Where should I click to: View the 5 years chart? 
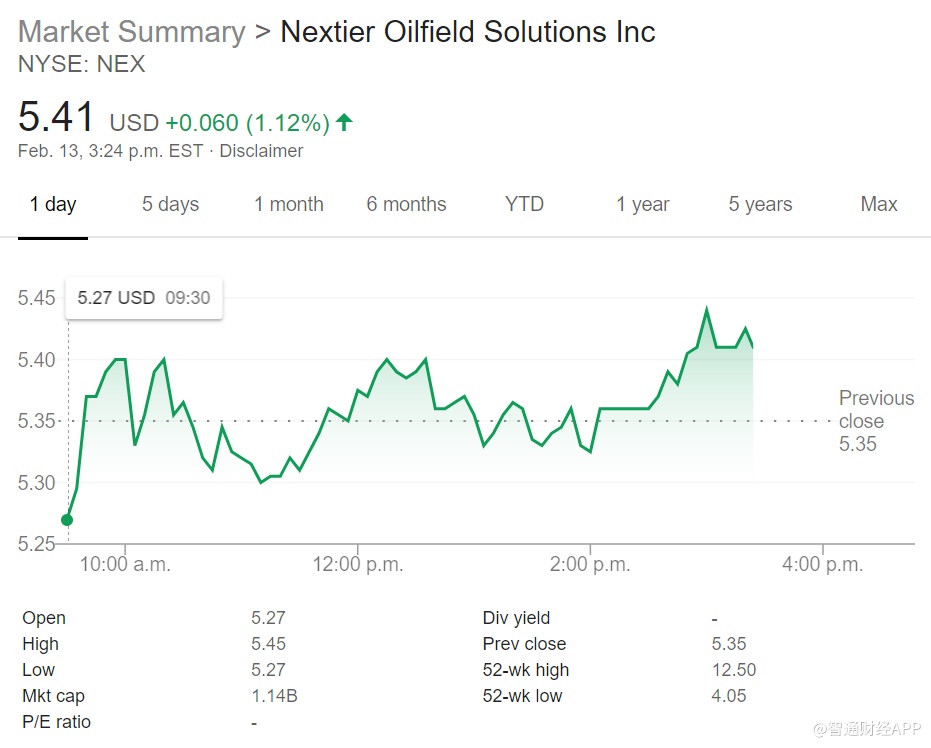760,204
